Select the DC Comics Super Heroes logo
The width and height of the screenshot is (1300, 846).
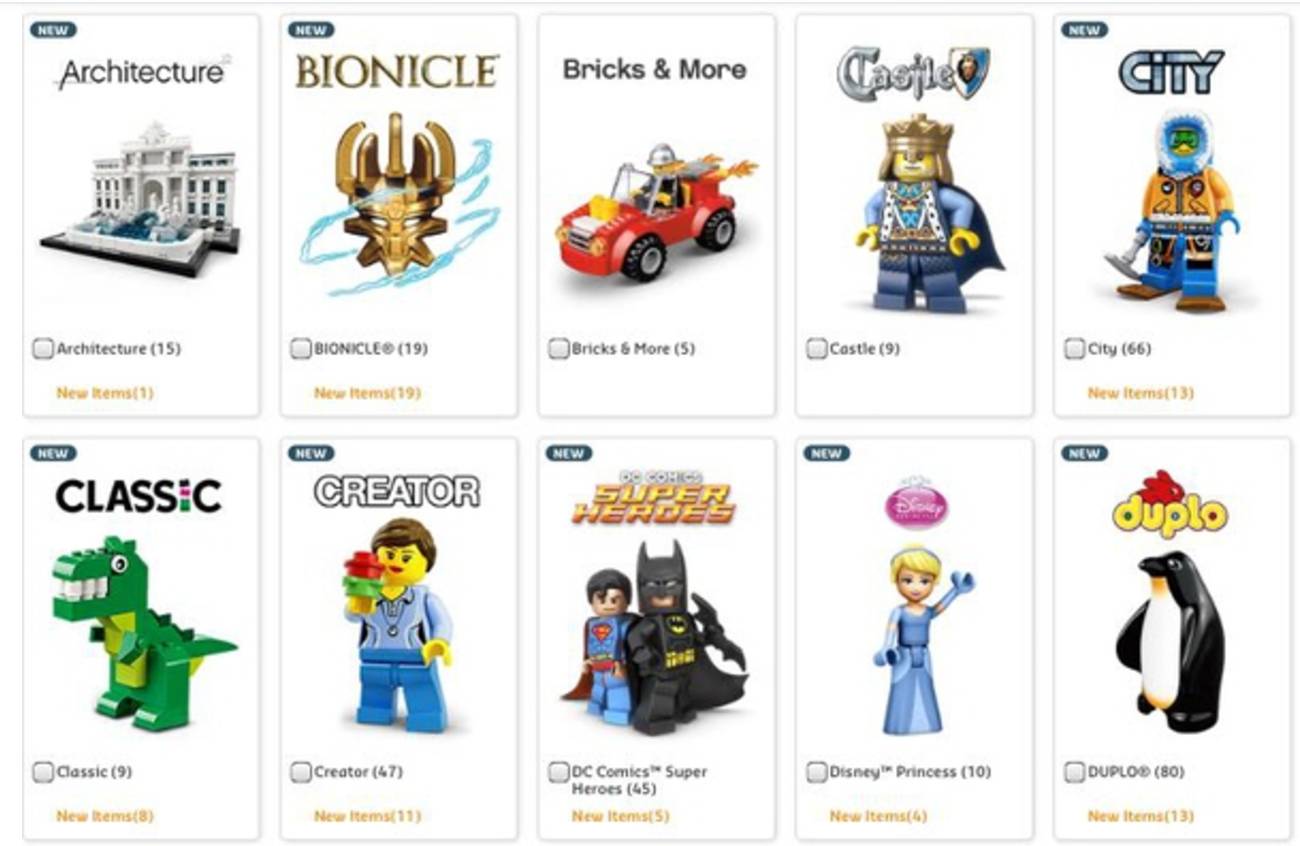point(653,497)
